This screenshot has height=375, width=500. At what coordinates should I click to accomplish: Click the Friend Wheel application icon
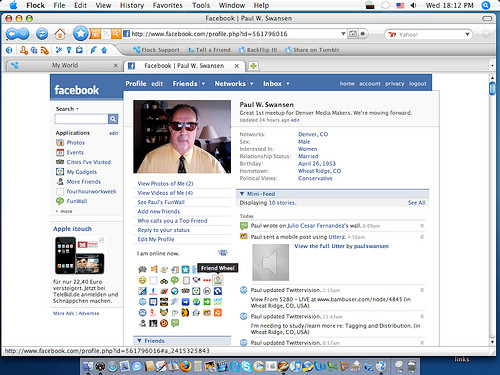coord(218,280)
